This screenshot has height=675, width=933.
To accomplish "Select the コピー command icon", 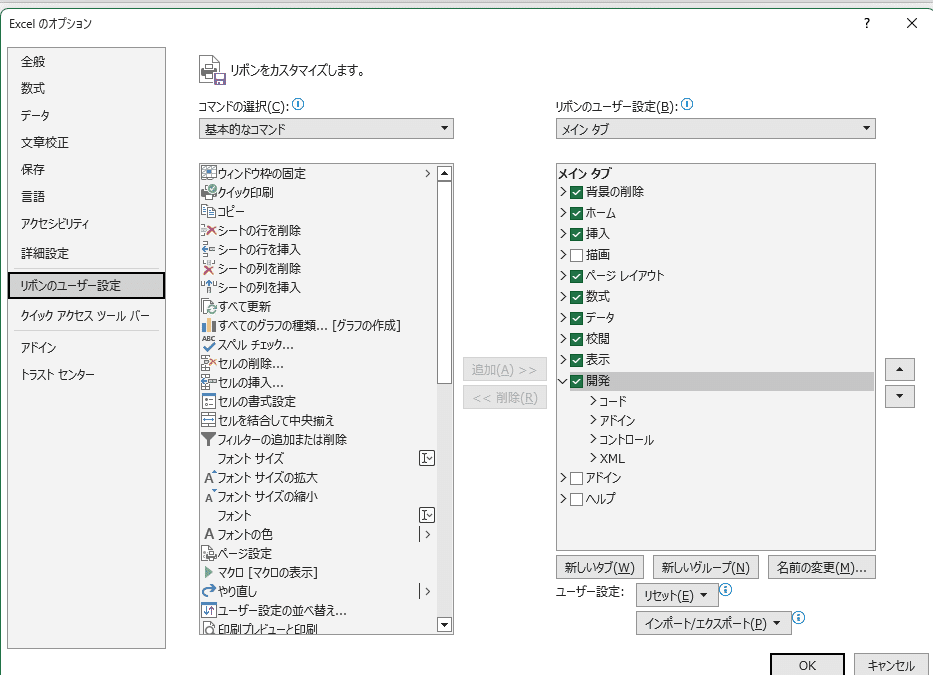I will point(208,211).
